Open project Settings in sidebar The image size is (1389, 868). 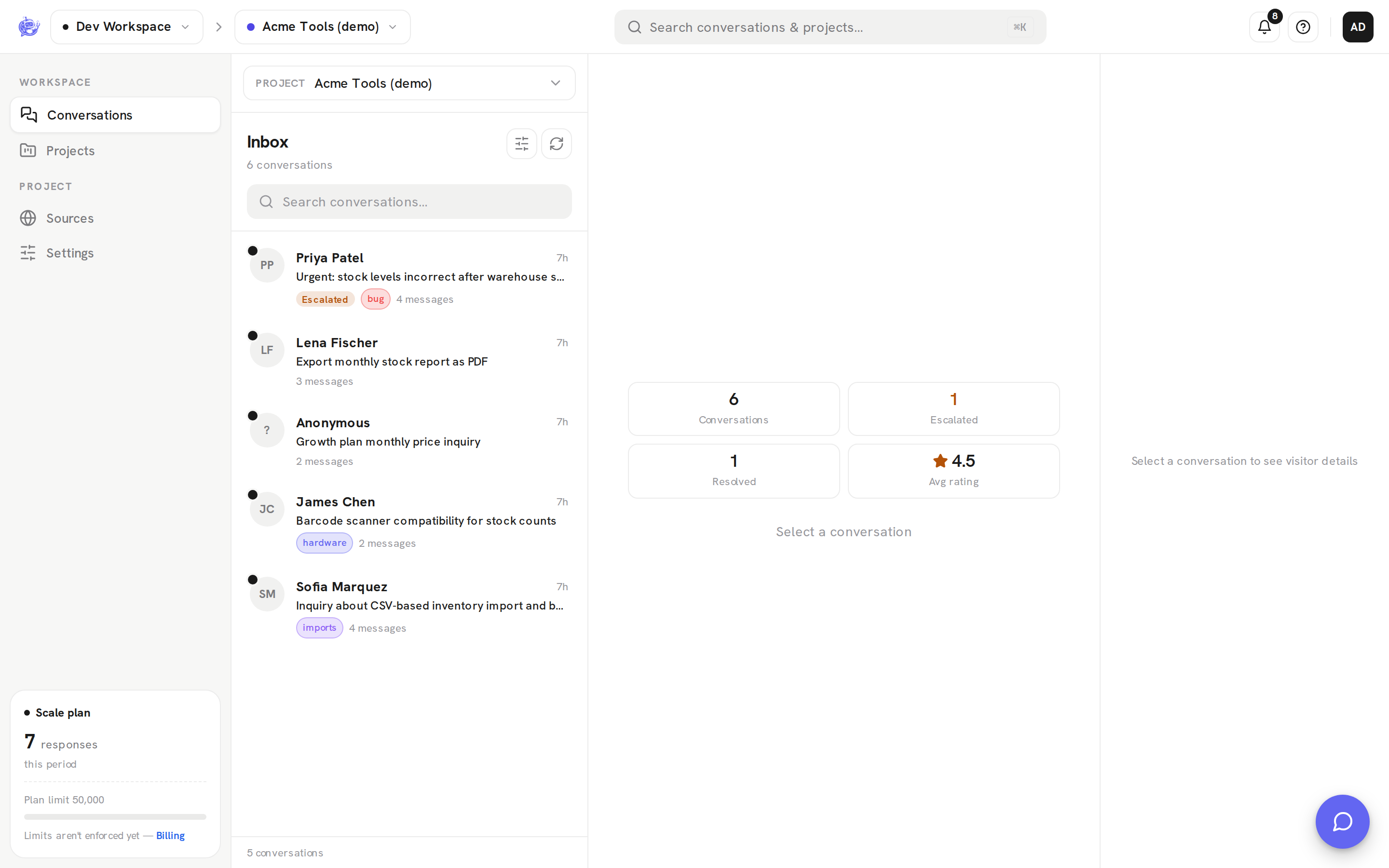point(115,253)
